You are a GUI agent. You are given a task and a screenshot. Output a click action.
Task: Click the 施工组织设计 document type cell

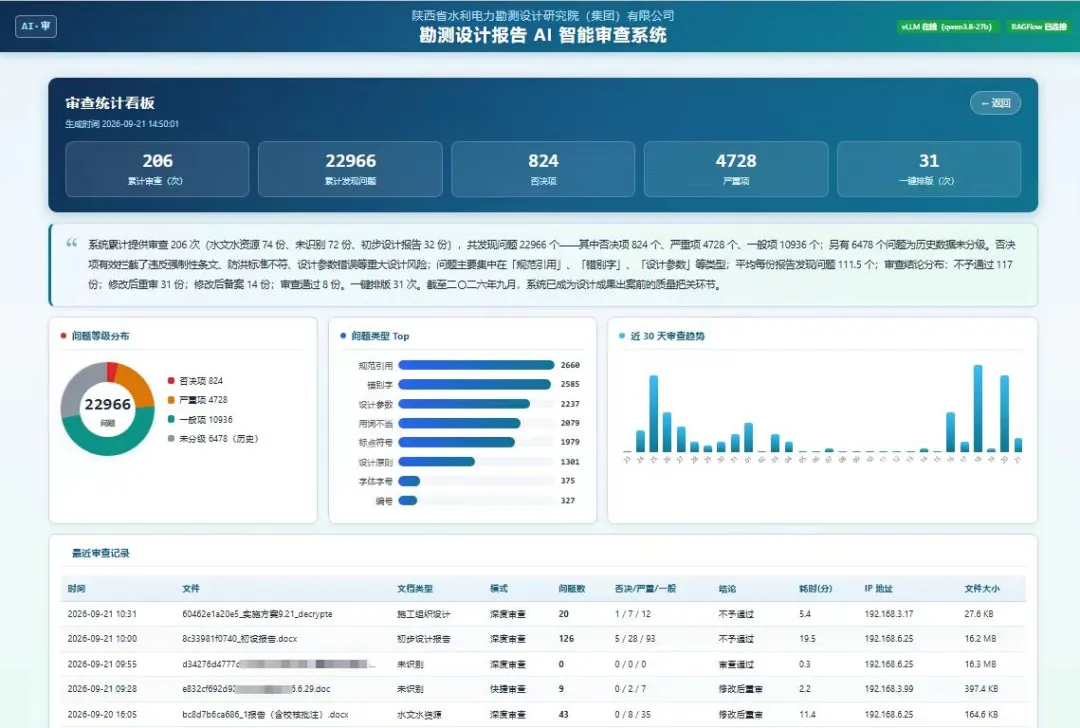click(x=424, y=614)
